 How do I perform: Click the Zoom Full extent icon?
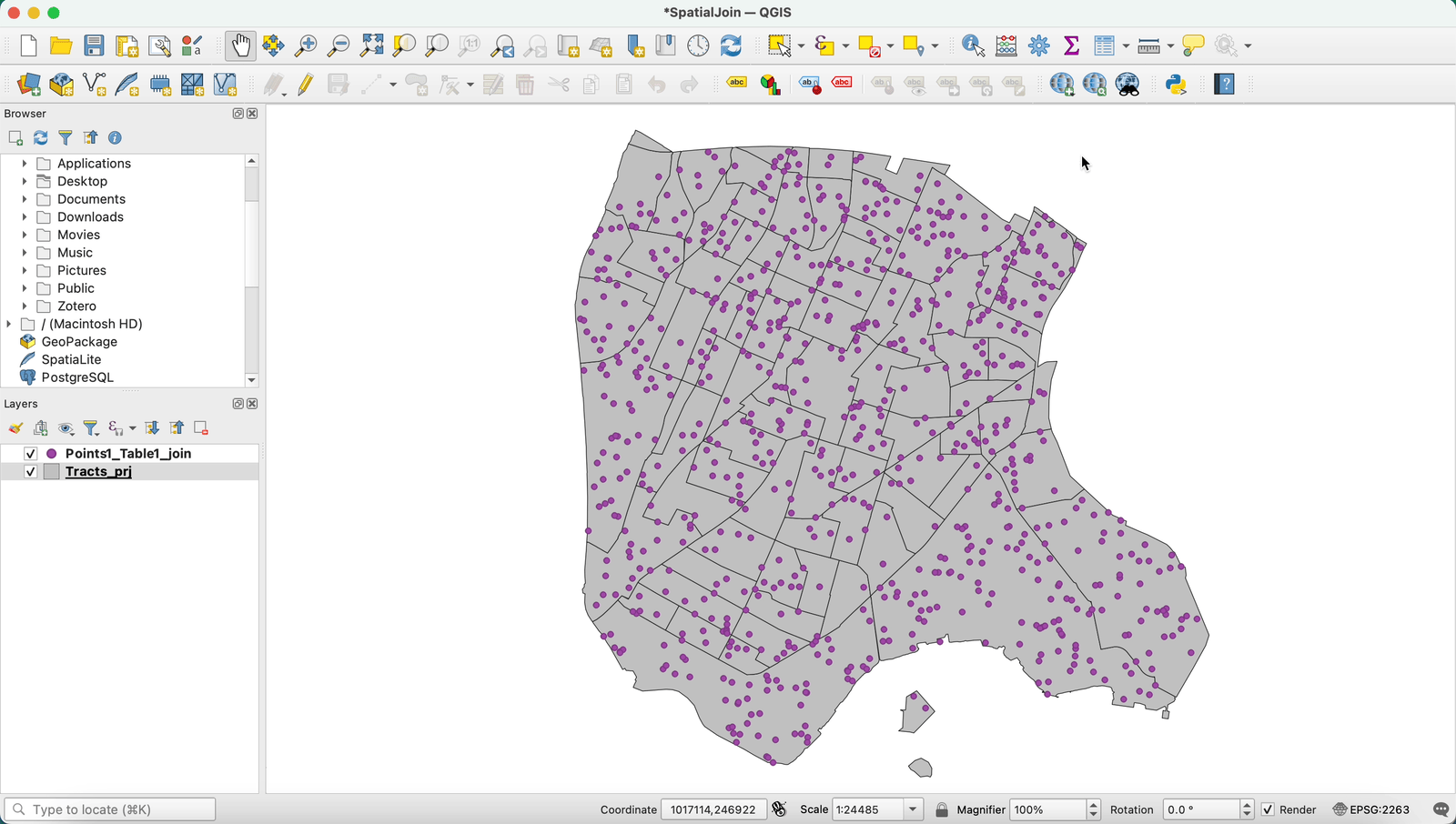(x=371, y=45)
